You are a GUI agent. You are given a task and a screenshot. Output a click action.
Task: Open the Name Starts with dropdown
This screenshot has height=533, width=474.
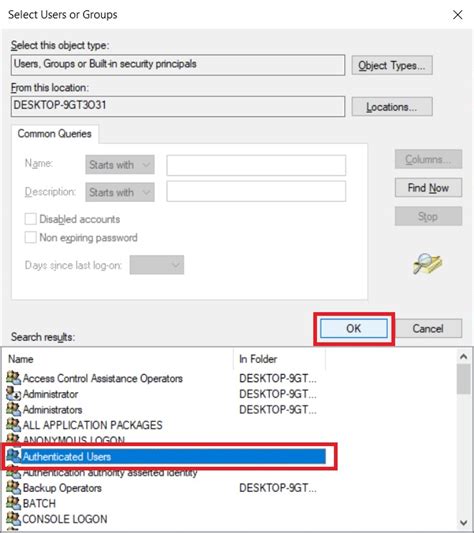pos(120,165)
